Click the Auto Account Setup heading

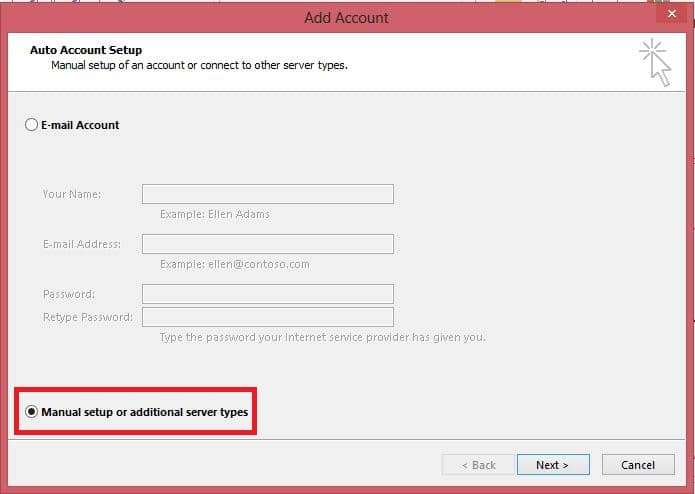tap(86, 50)
